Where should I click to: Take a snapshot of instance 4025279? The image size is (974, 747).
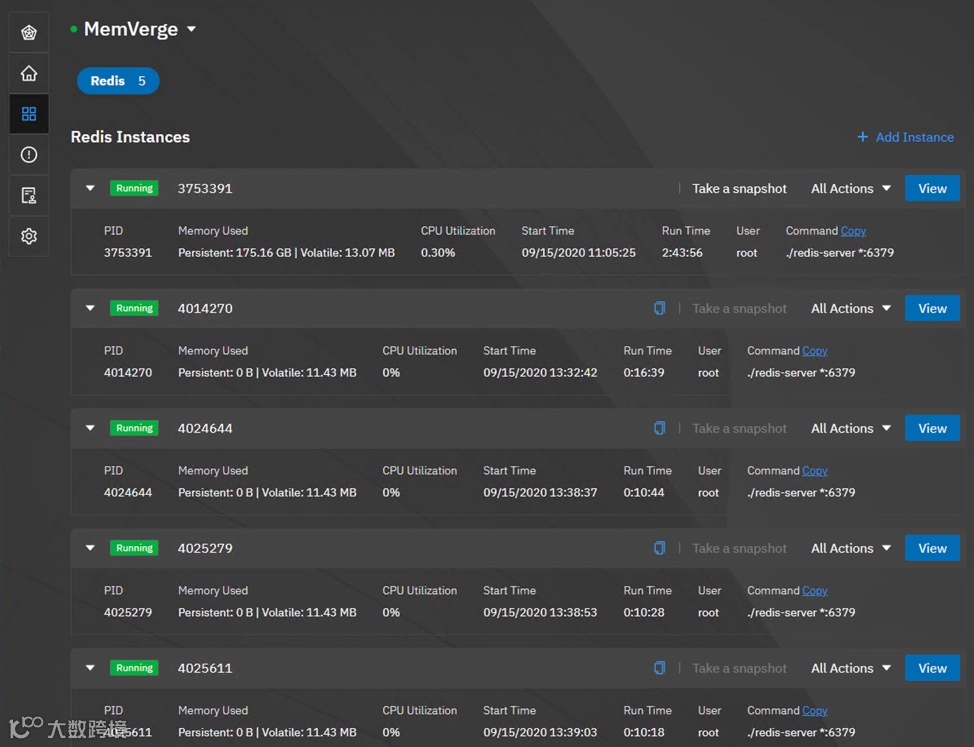click(x=739, y=548)
